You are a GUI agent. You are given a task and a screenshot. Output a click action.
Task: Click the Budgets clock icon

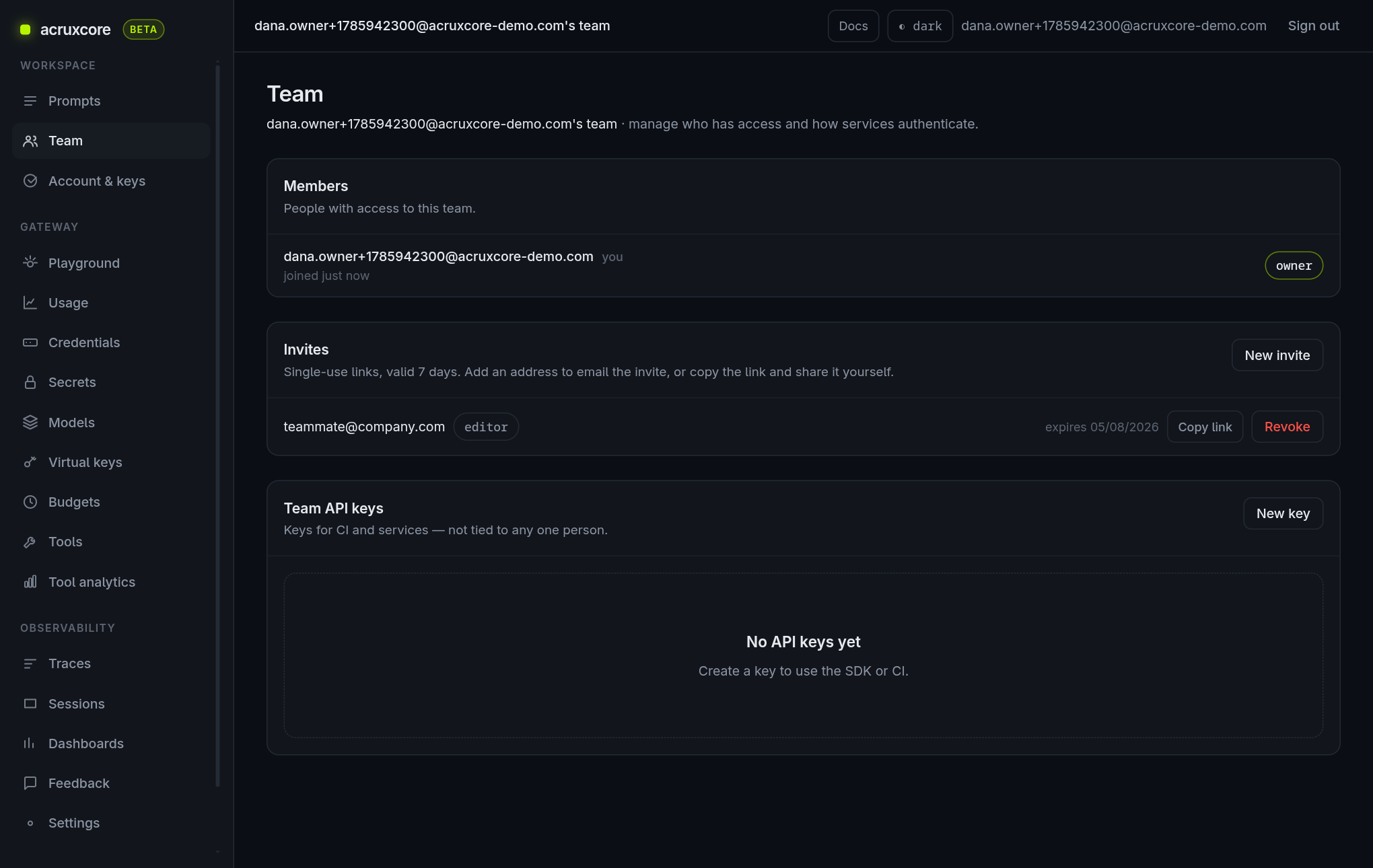[x=30, y=502]
